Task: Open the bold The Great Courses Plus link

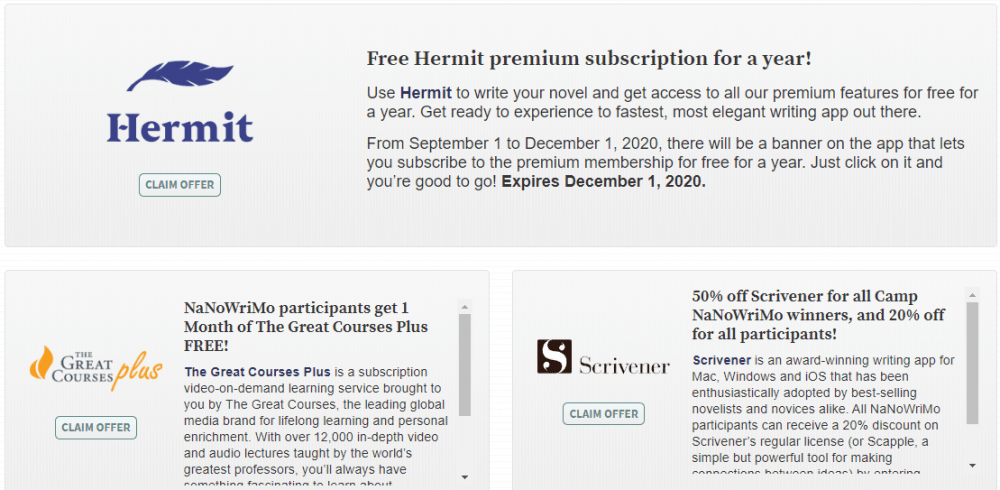Action: (246, 372)
